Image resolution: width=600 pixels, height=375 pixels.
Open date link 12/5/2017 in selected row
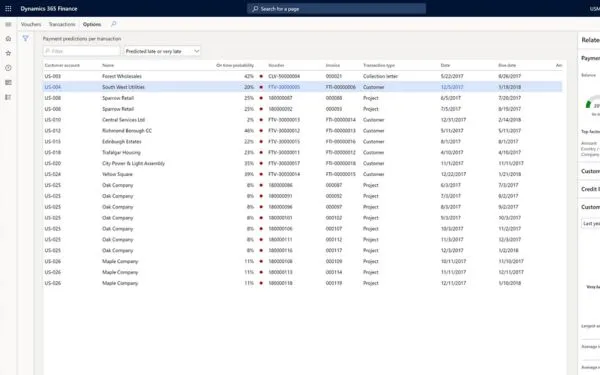pos(452,87)
